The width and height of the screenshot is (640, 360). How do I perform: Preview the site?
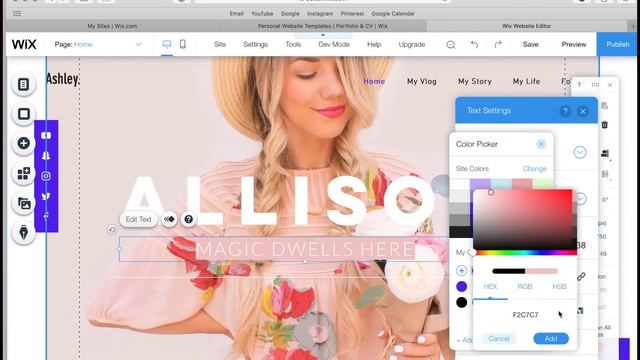574,44
